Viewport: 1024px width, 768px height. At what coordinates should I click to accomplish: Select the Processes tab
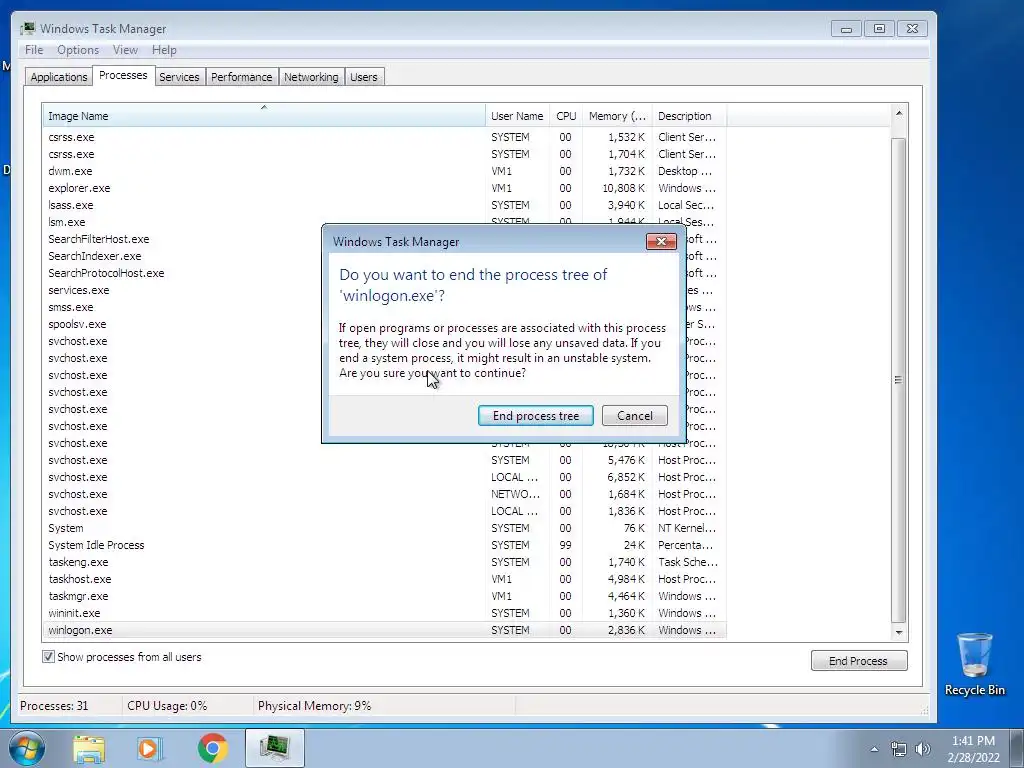pos(123,75)
